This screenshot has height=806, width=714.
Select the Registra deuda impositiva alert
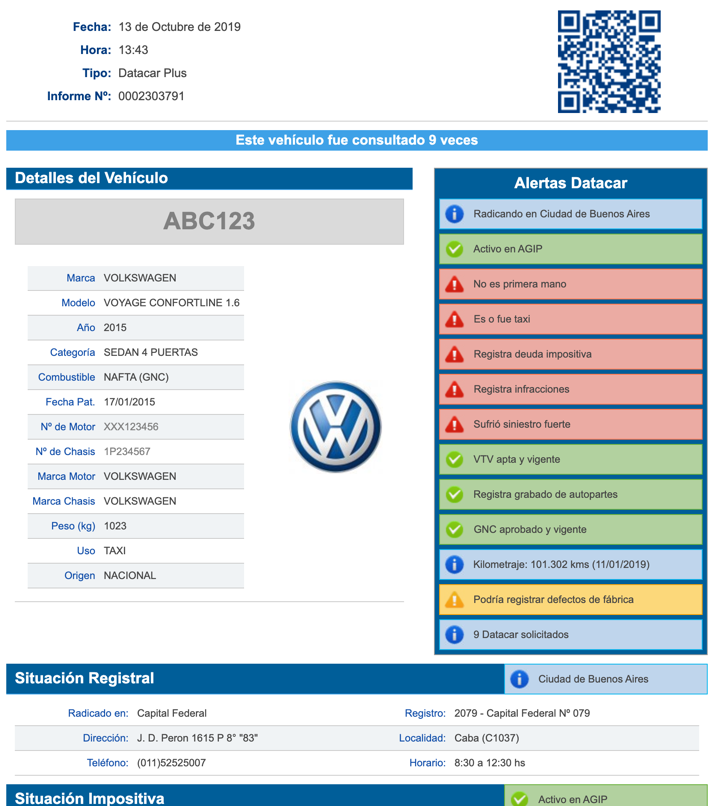point(571,354)
